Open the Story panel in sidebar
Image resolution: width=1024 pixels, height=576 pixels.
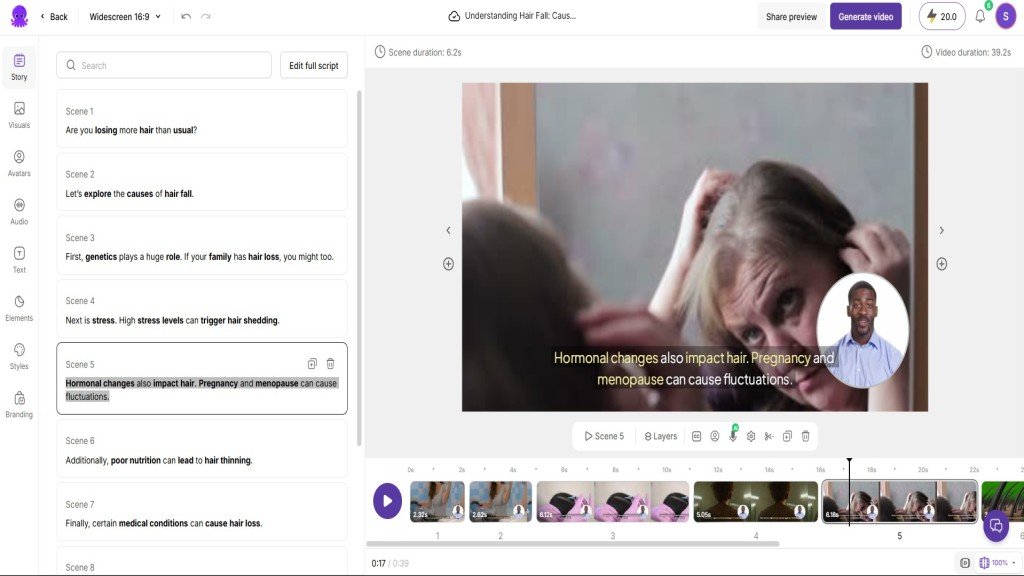point(19,67)
